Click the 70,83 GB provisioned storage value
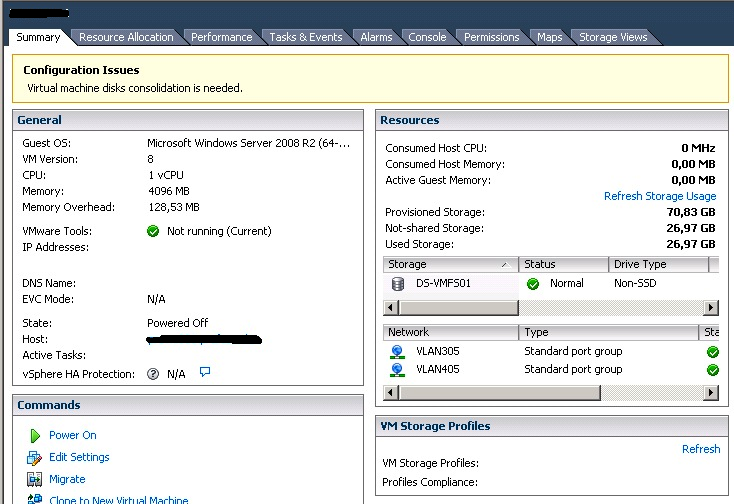The image size is (734, 504). click(x=691, y=212)
